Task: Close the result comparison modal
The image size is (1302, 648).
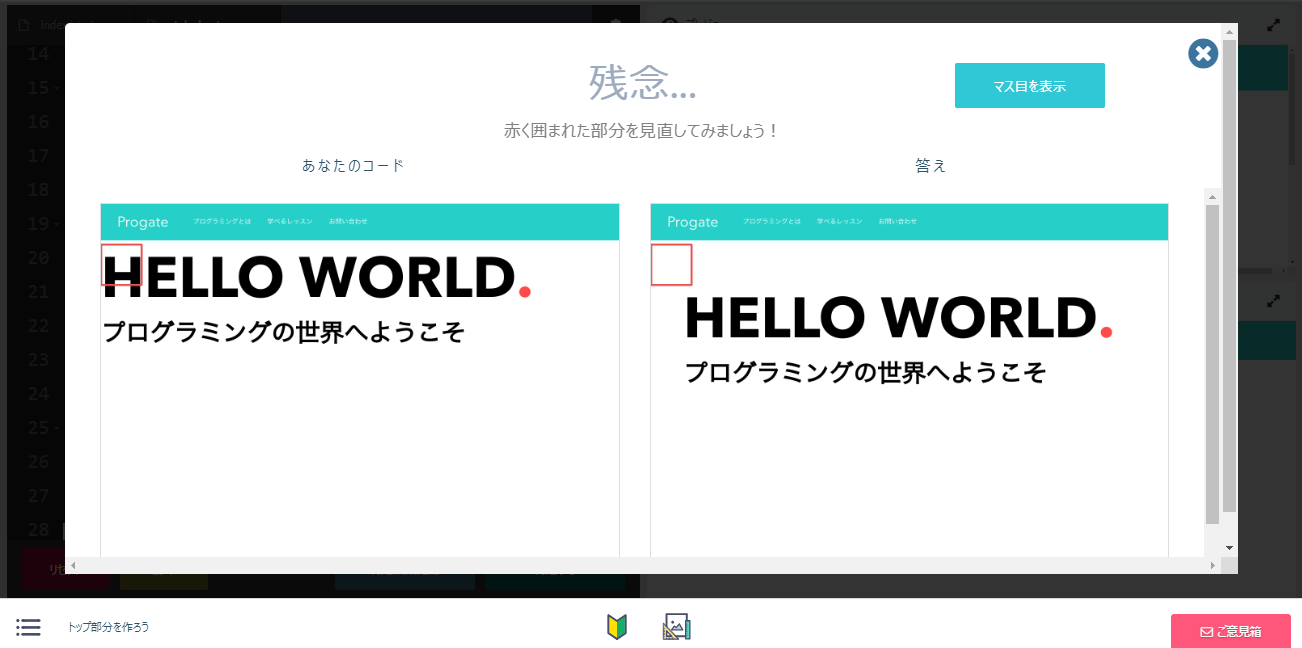Action: 1202,54
